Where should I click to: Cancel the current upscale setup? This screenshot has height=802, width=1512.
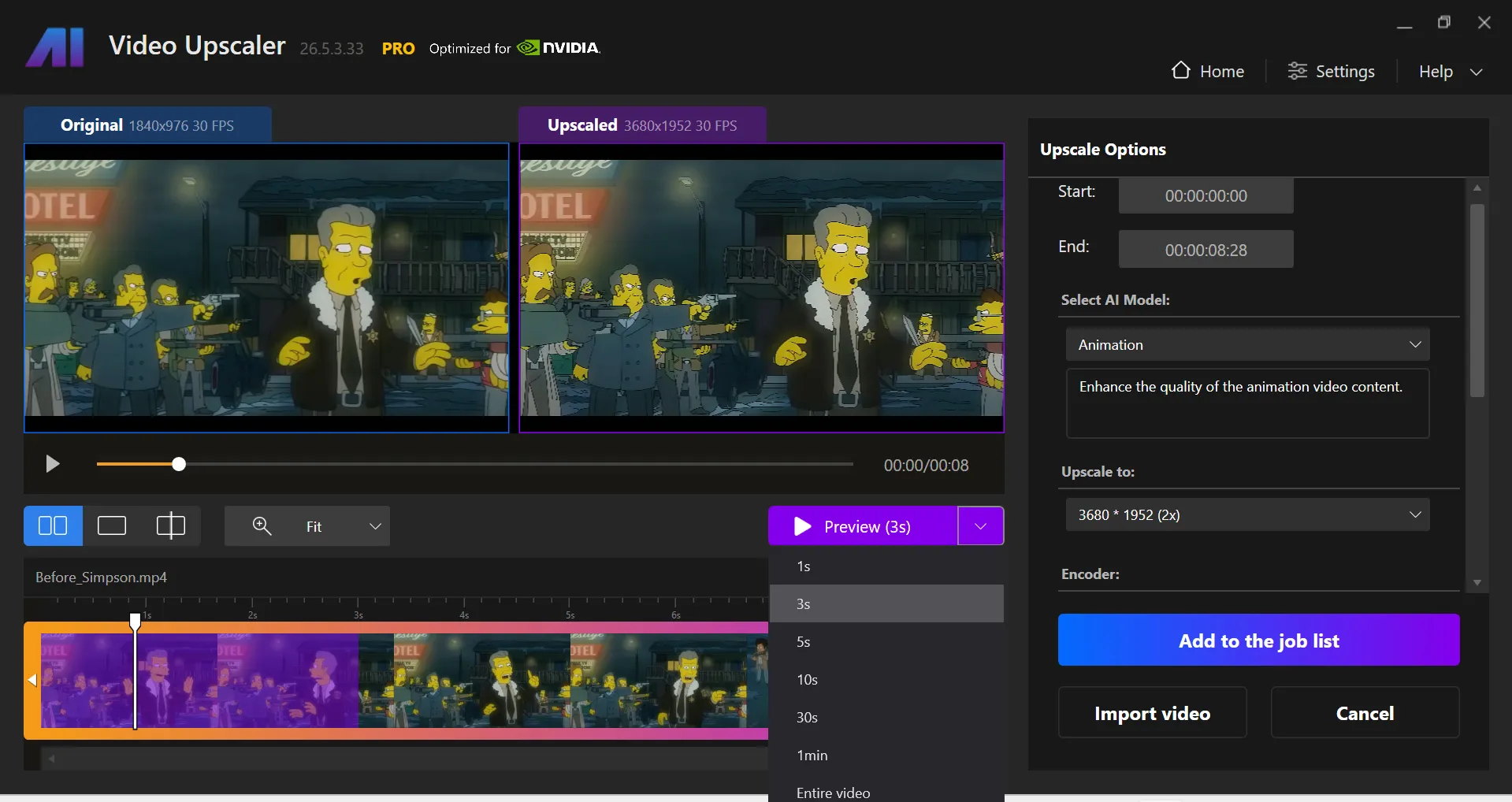[1365, 712]
